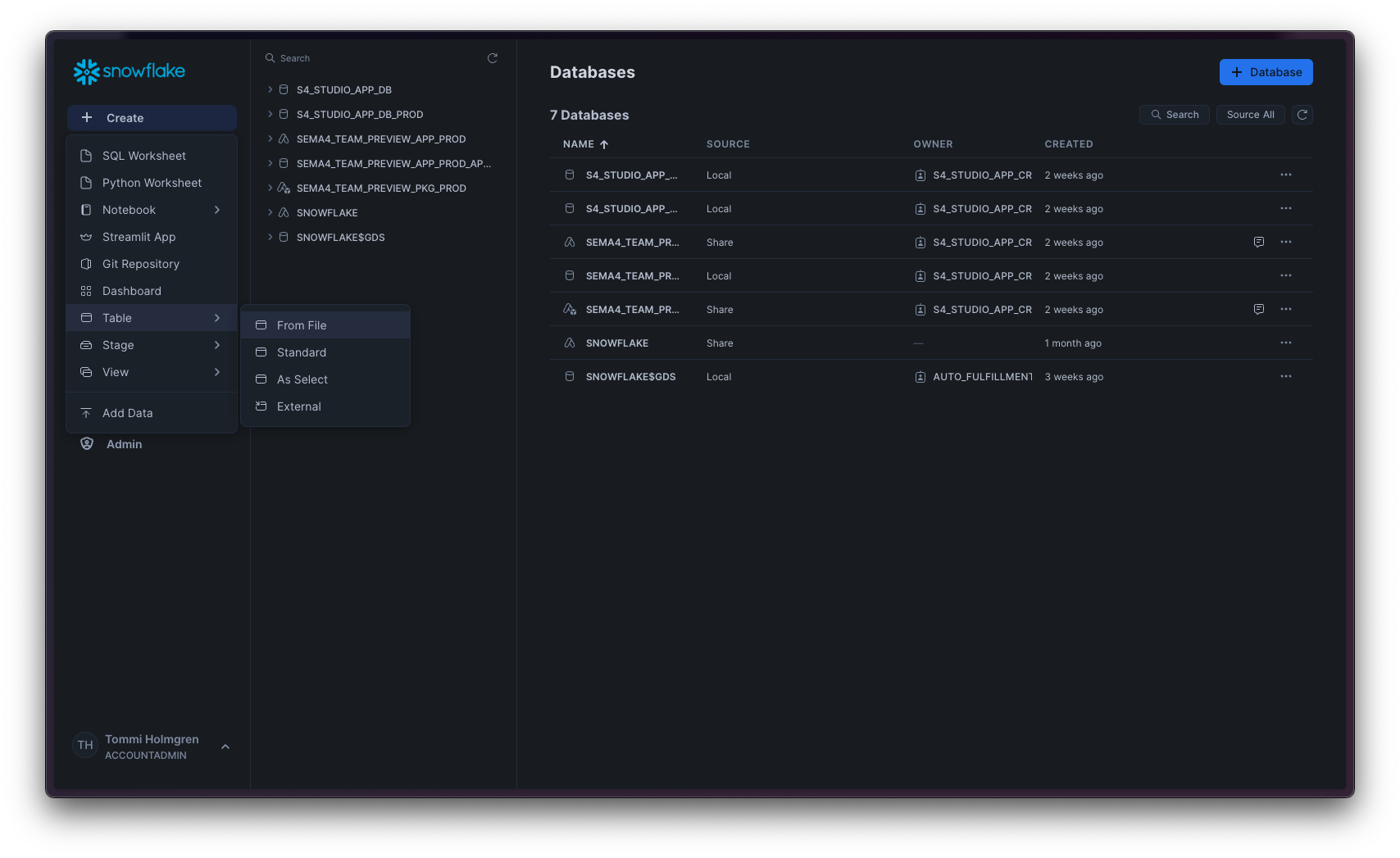Image resolution: width=1400 pixels, height=858 pixels.
Task: Expand S4_STUDIO_APP_DB_PROD tree node
Action: (270, 114)
